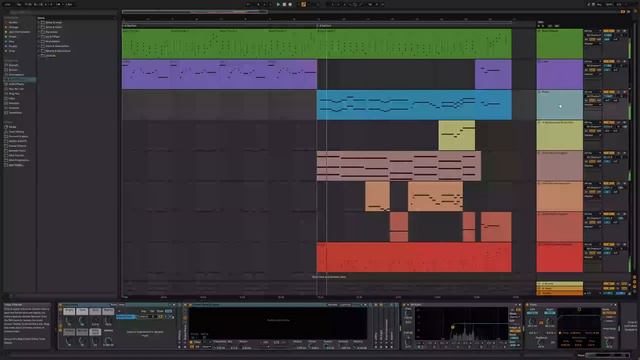Viewport: 640px width, 360px height.
Task: Expand the Delay & Loop folder
Action: [39, 22]
